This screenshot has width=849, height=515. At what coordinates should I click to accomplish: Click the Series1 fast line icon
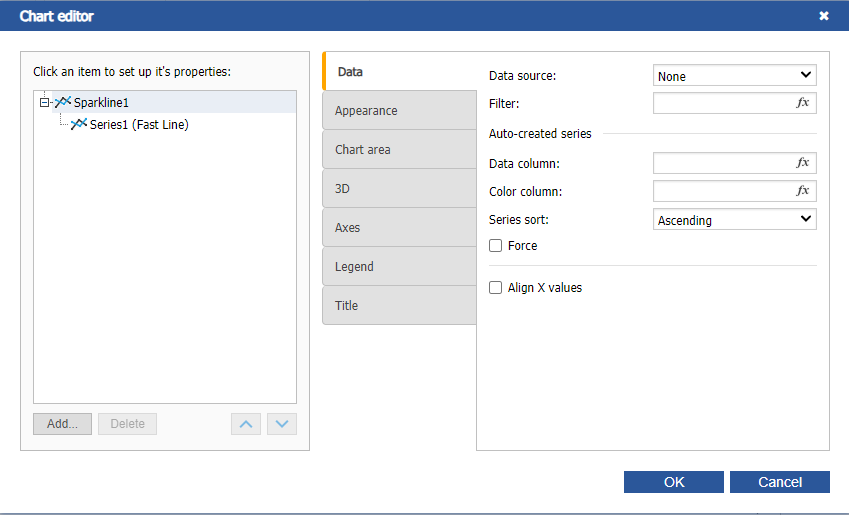pos(79,125)
